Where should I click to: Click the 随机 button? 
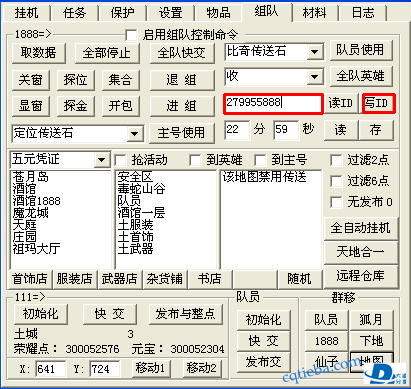pyautogui.click(x=299, y=279)
